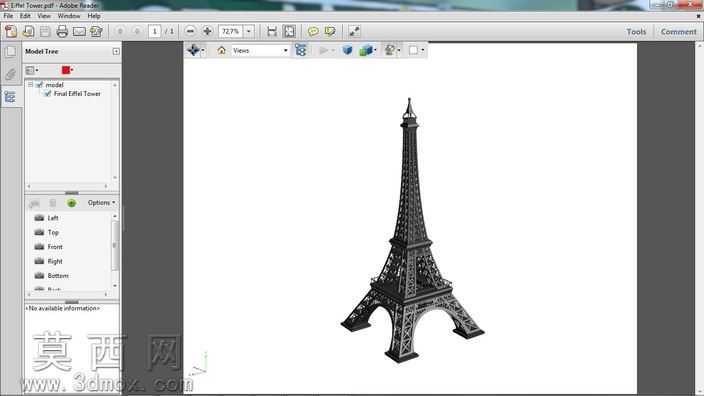Image resolution: width=704 pixels, height=396 pixels.
Task: Go to previous page arrow
Action: (120, 31)
